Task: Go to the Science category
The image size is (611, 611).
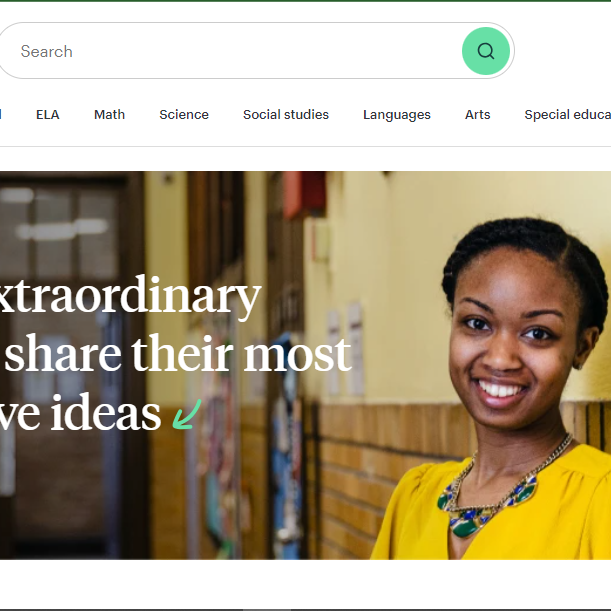Action: coord(184,115)
